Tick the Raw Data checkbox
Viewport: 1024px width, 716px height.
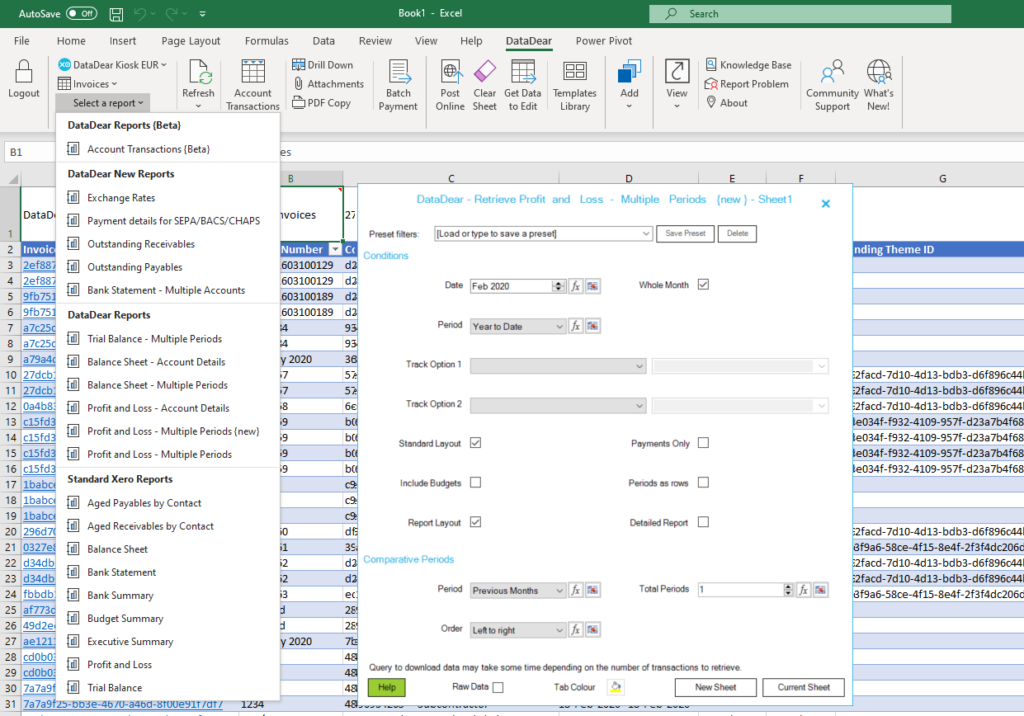(x=498, y=687)
